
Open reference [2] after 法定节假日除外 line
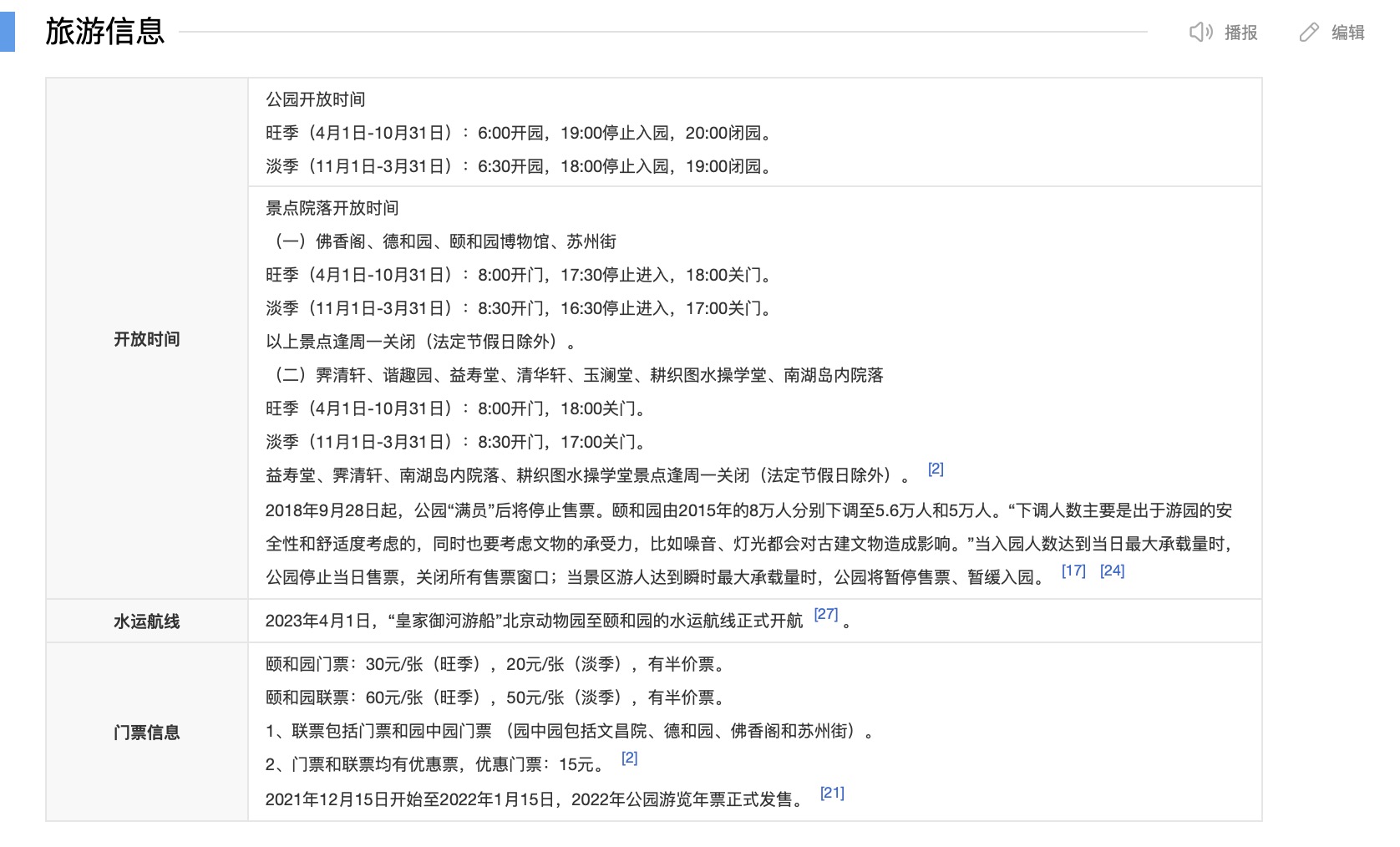pos(936,469)
